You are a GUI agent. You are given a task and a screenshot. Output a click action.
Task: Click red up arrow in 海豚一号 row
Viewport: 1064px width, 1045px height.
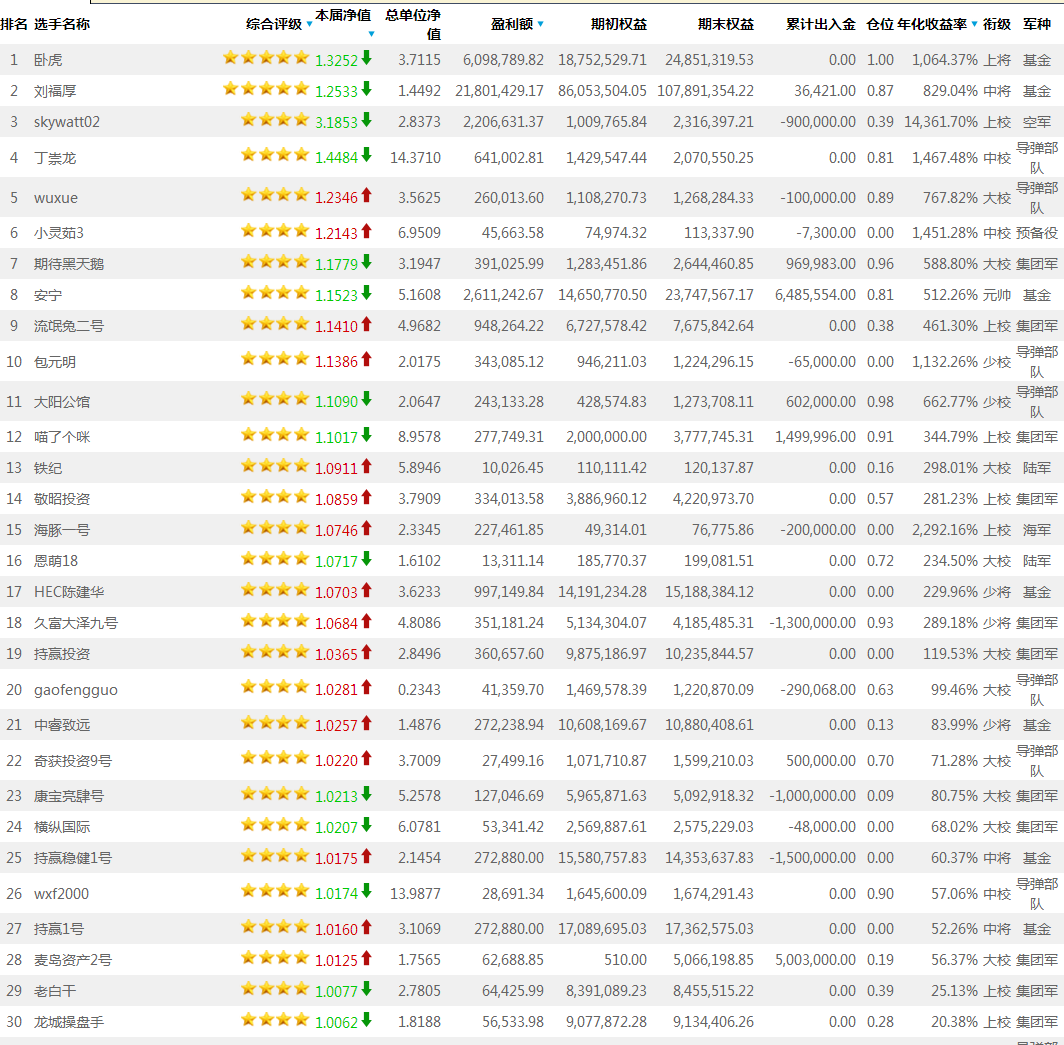366,528
